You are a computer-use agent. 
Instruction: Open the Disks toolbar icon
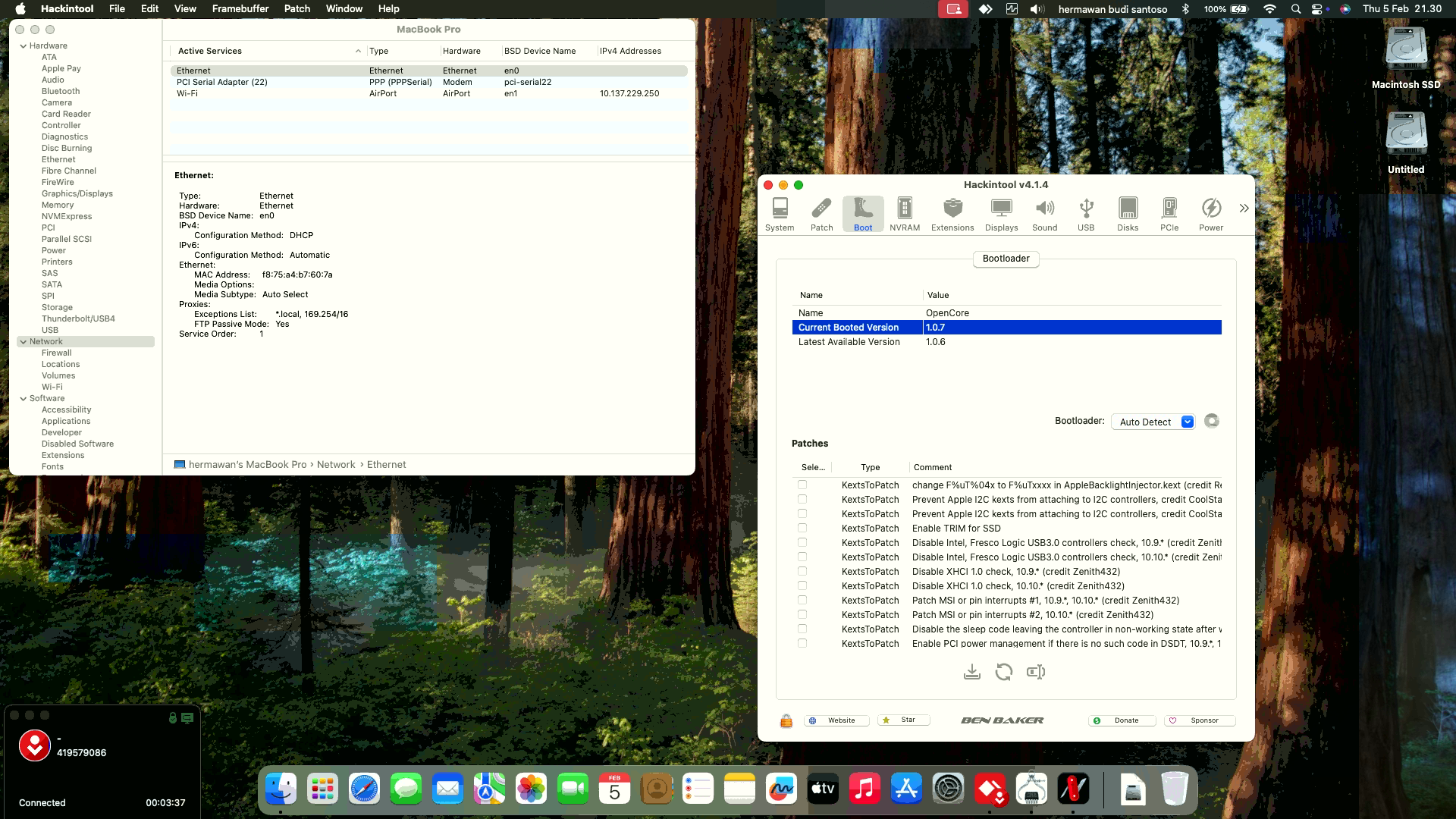[x=1128, y=215]
